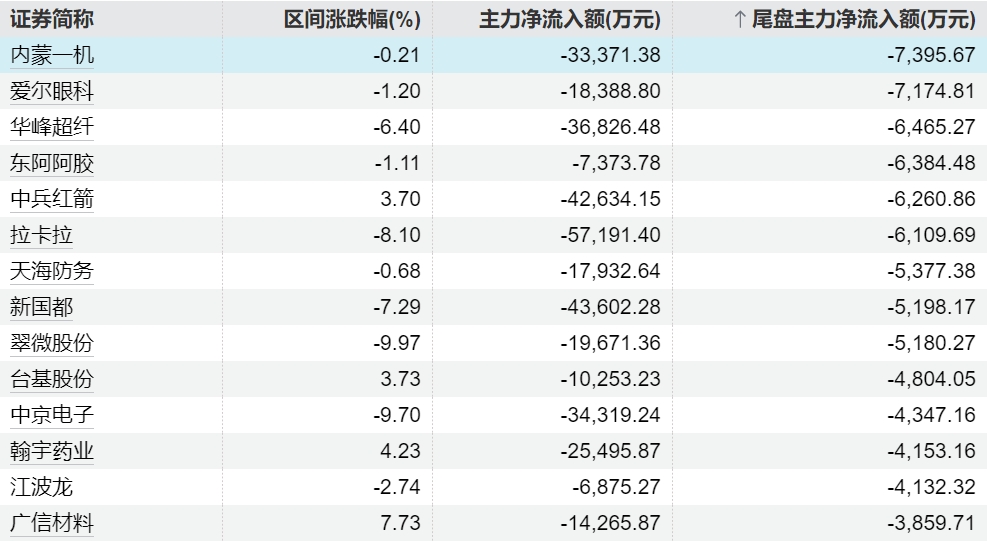Open stock link 新国都
The image size is (987, 541).
(x=42, y=307)
